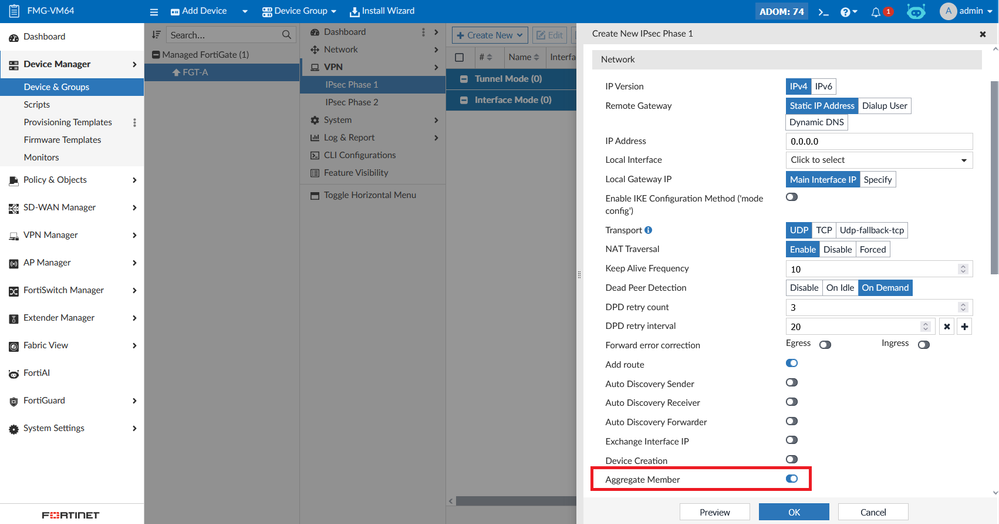The image size is (999, 524).
Task: Expand Policy & Objects in sidebar
Action: pos(72,180)
